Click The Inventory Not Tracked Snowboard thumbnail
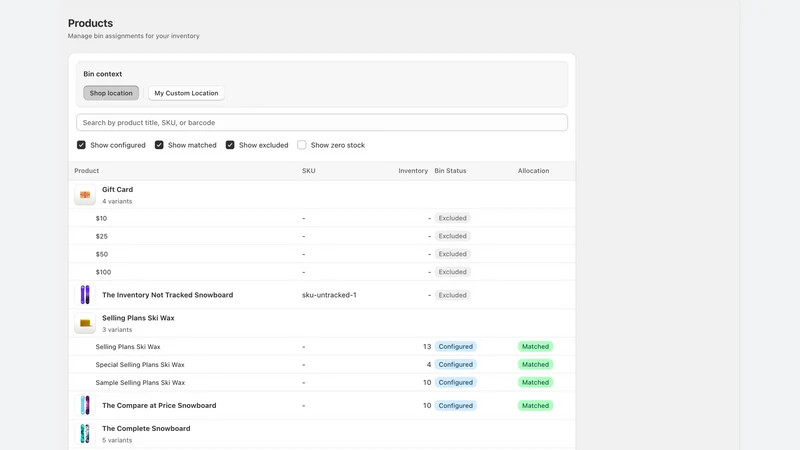This screenshot has height=450, width=800. (x=85, y=295)
